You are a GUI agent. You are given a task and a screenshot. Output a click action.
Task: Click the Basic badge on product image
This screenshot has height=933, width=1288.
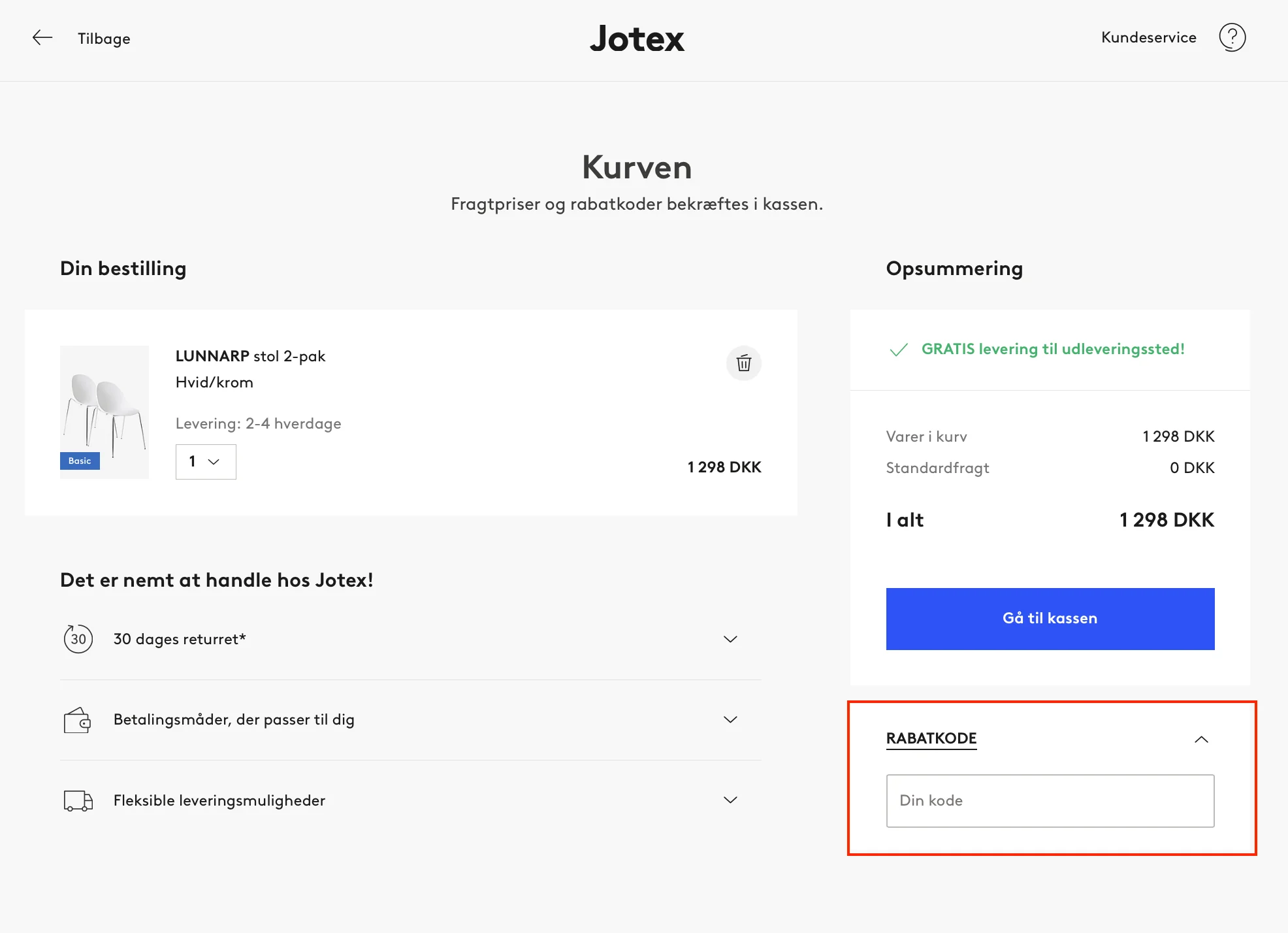[79, 461]
